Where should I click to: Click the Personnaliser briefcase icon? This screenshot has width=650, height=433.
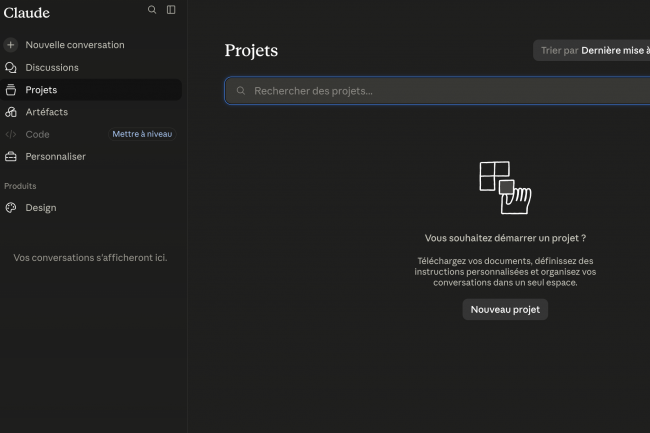[x=11, y=157]
